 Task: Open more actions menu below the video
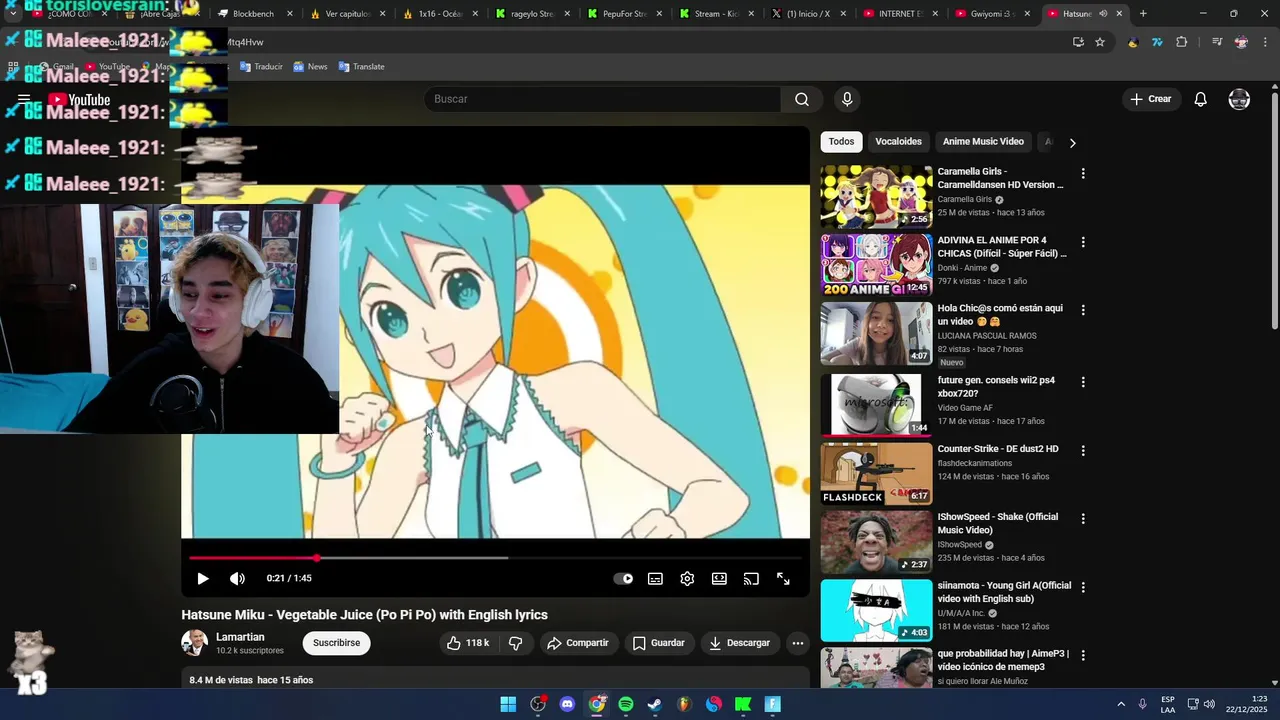(797, 643)
